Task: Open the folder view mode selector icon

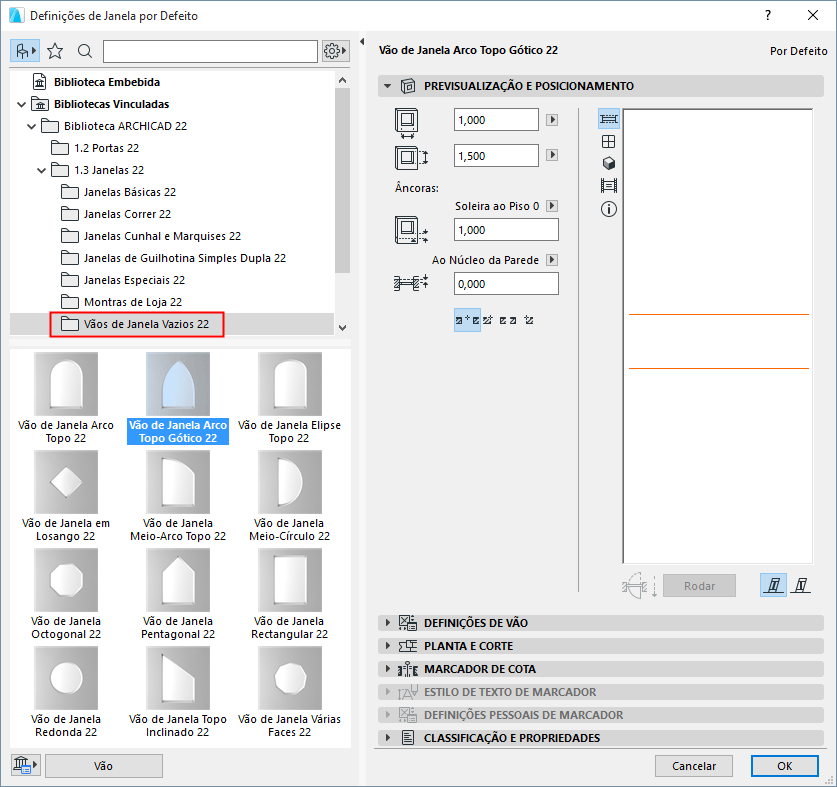Action: 25,51
